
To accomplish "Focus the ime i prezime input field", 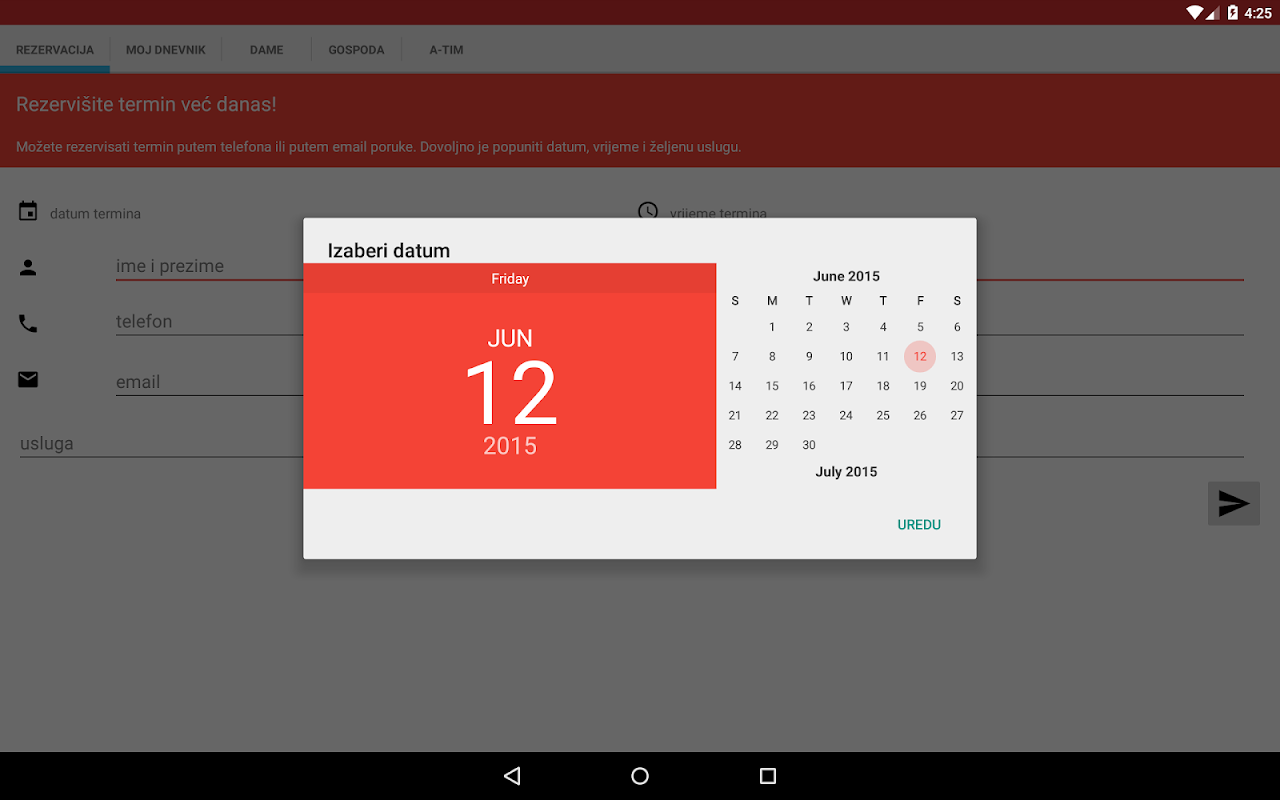I will pos(680,267).
